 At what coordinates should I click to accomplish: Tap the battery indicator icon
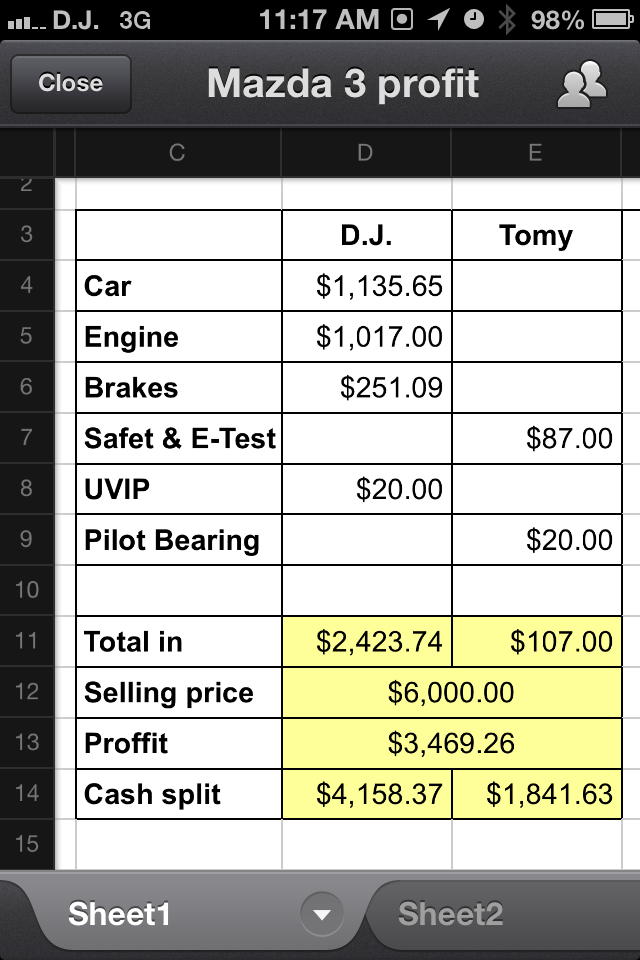pyautogui.click(x=612, y=20)
